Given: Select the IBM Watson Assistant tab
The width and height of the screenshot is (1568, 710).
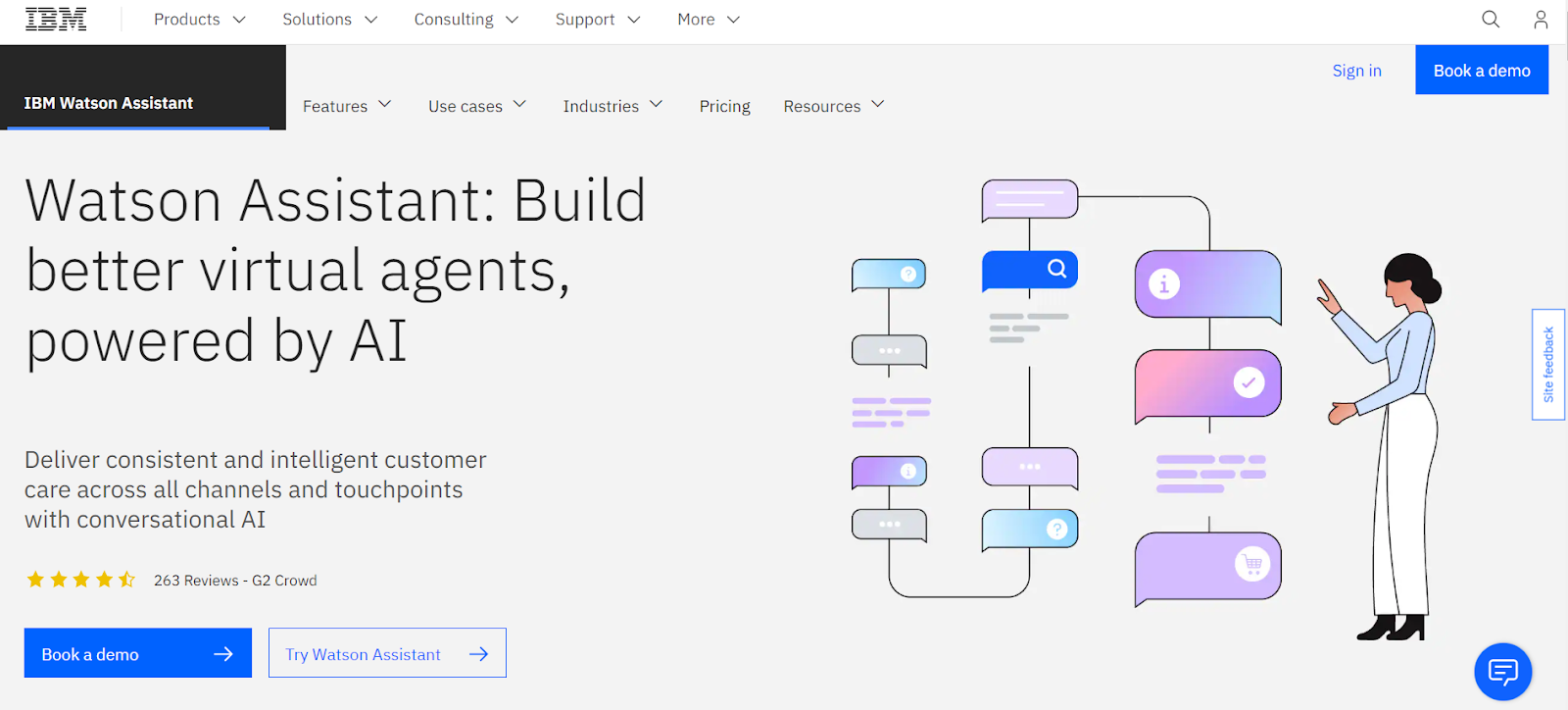Looking at the screenshot, I should [x=143, y=87].
